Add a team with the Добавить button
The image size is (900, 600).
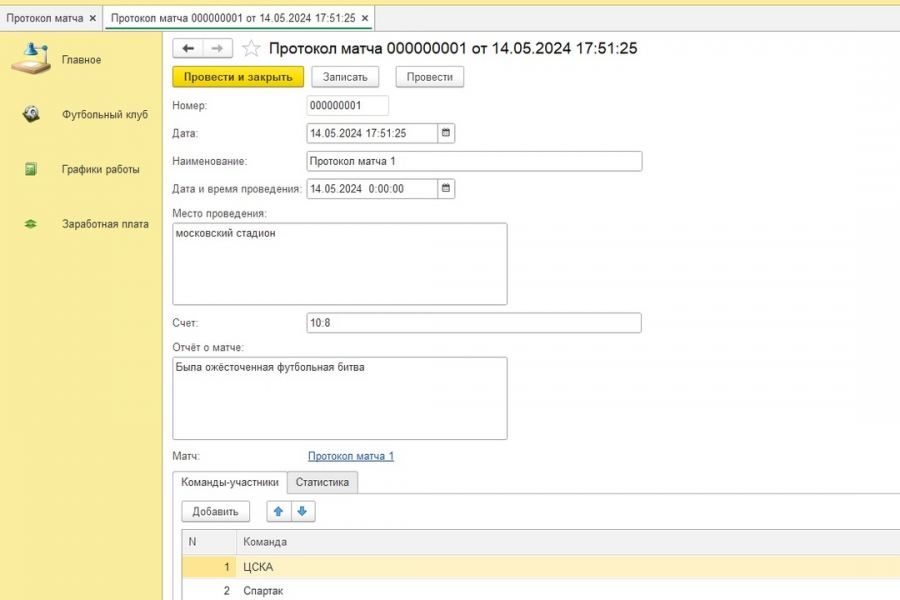click(215, 511)
